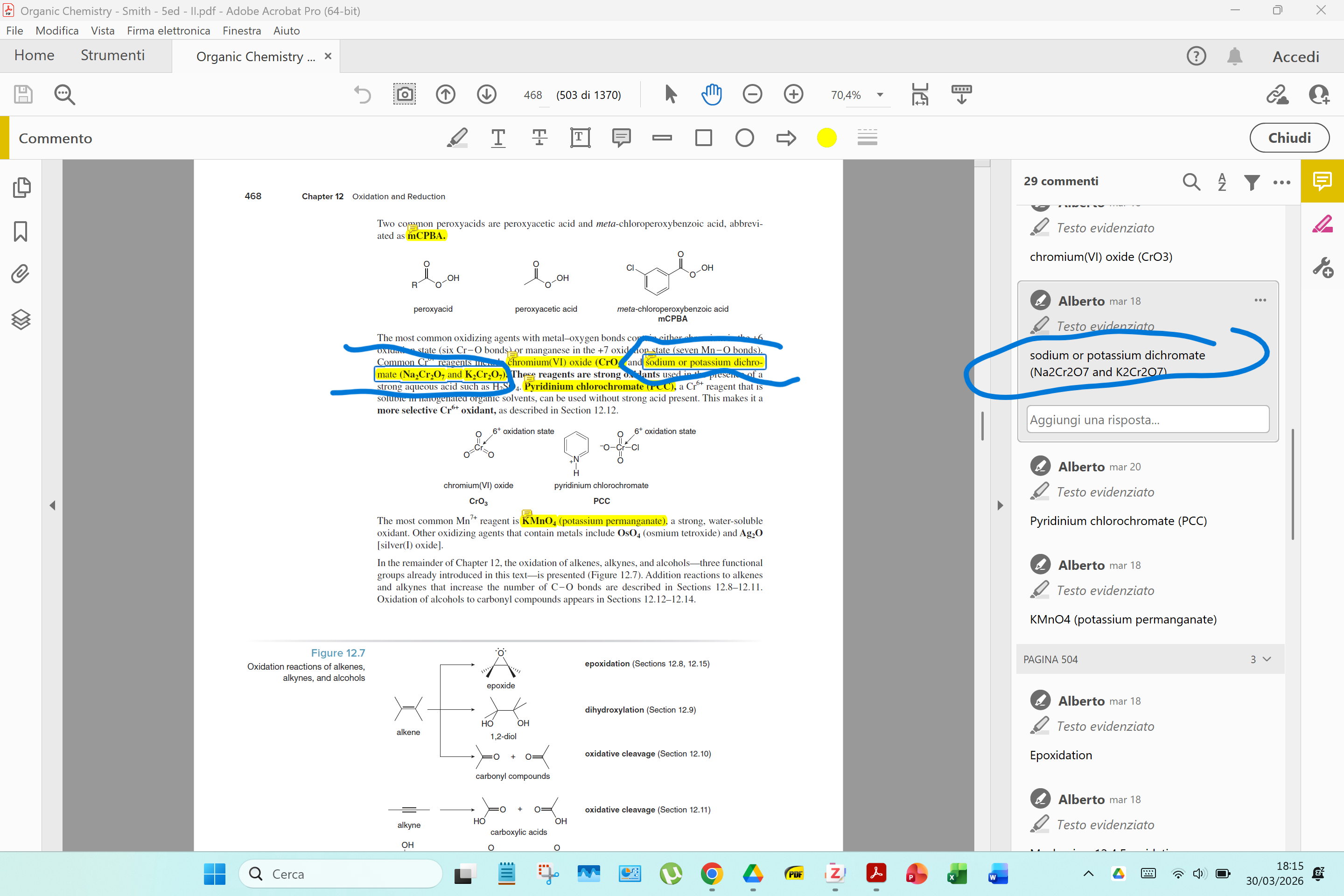Open the comment filter options
This screenshot has width=1344, height=896.
pos(1252,182)
